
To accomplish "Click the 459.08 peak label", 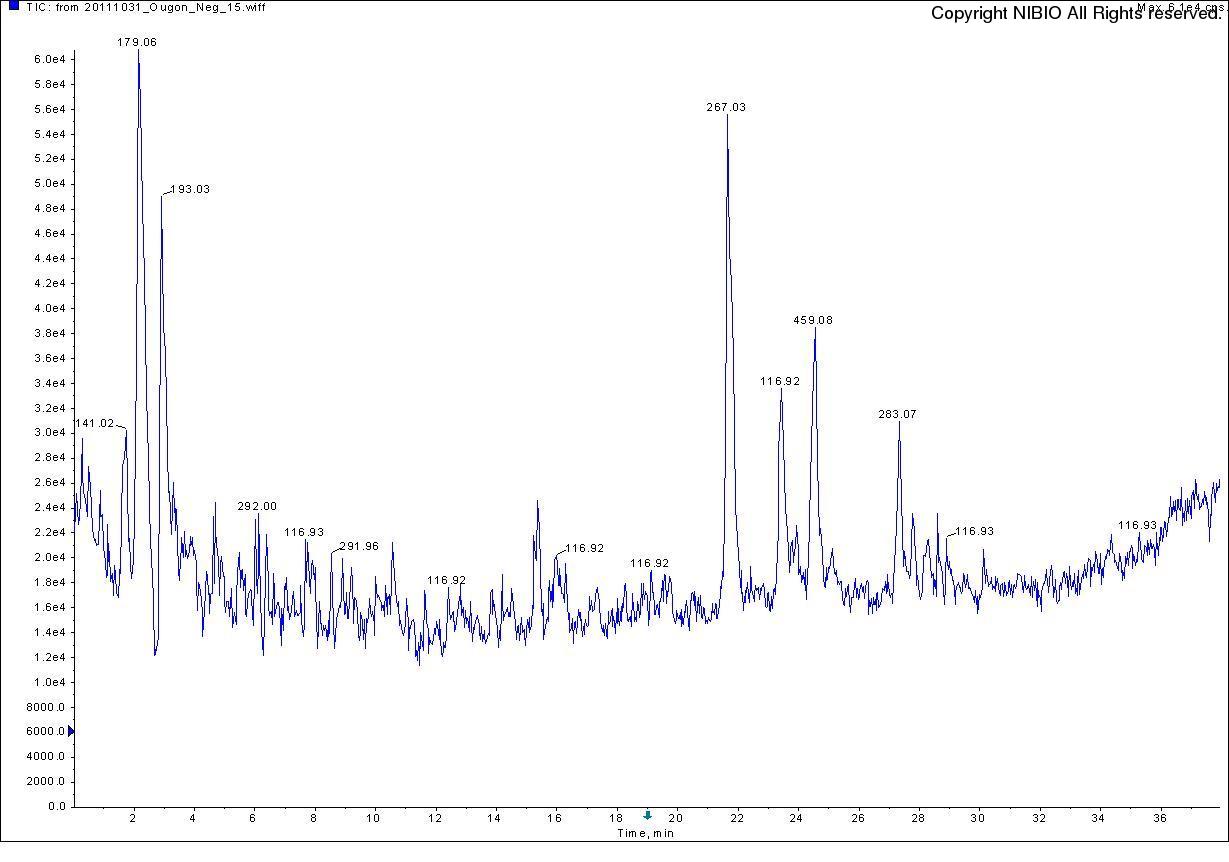I will point(813,321).
